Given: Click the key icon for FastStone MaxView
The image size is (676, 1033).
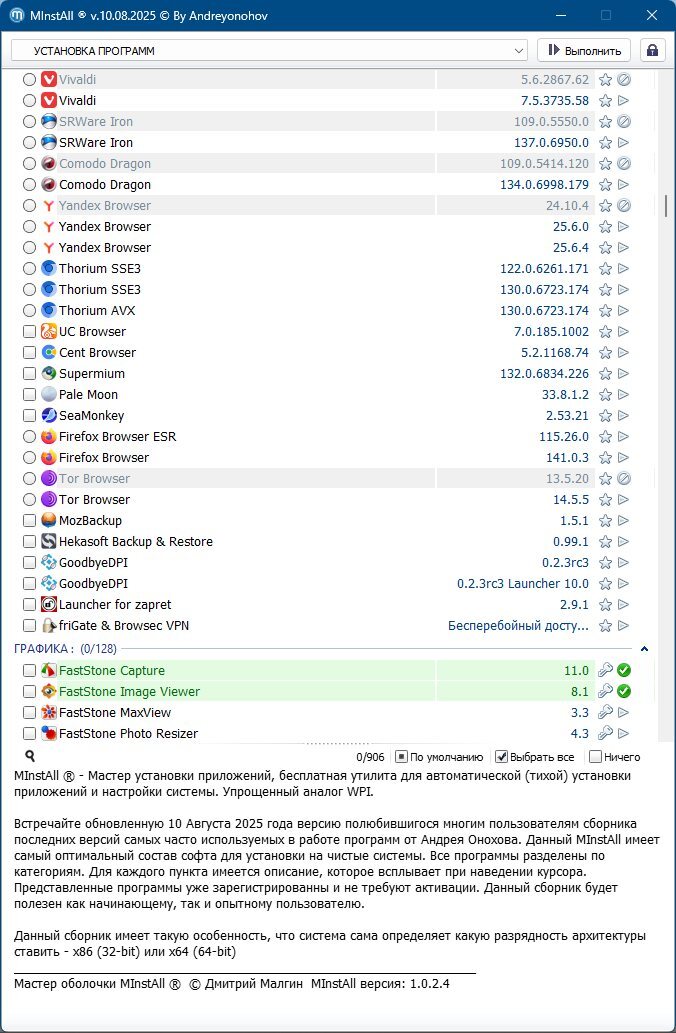Looking at the screenshot, I should click(605, 712).
